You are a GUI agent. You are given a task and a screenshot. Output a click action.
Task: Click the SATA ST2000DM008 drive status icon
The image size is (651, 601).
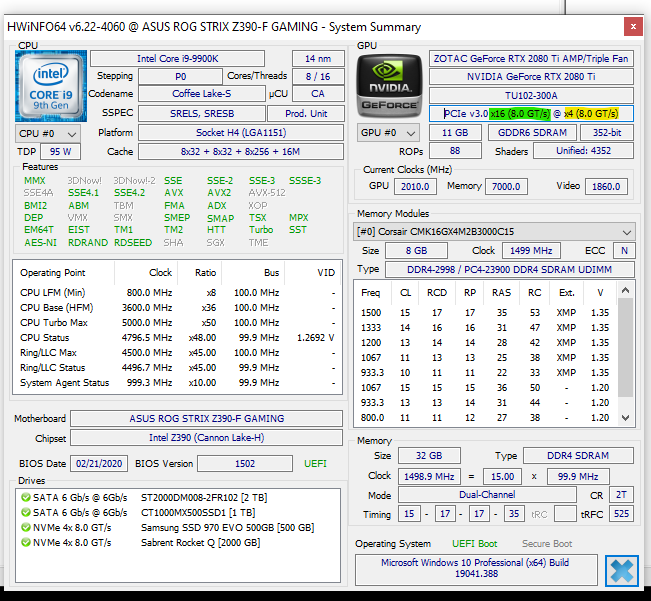tap(26, 497)
